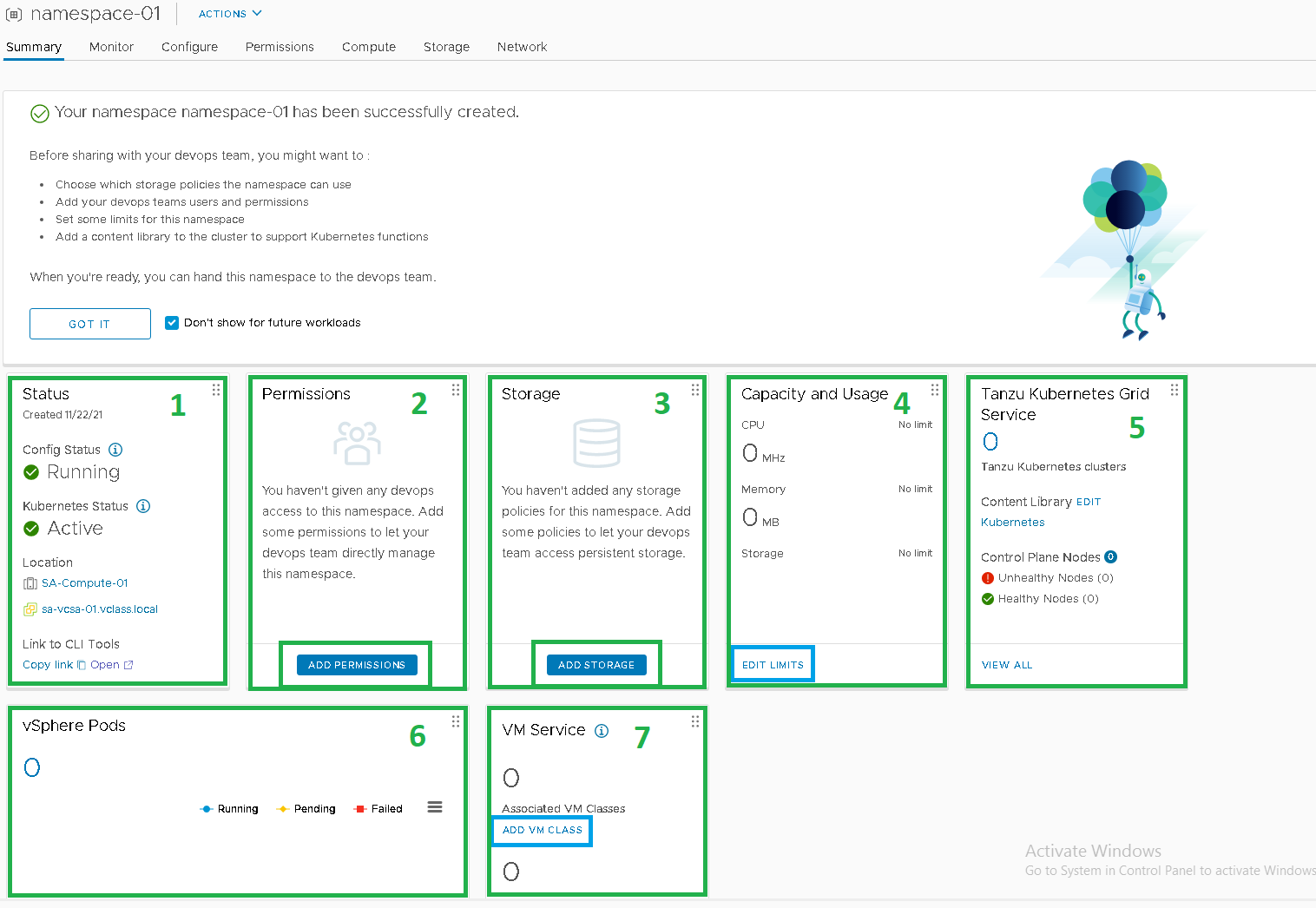
Task: Click the Kubernetes Status info icon
Action: coord(143,506)
